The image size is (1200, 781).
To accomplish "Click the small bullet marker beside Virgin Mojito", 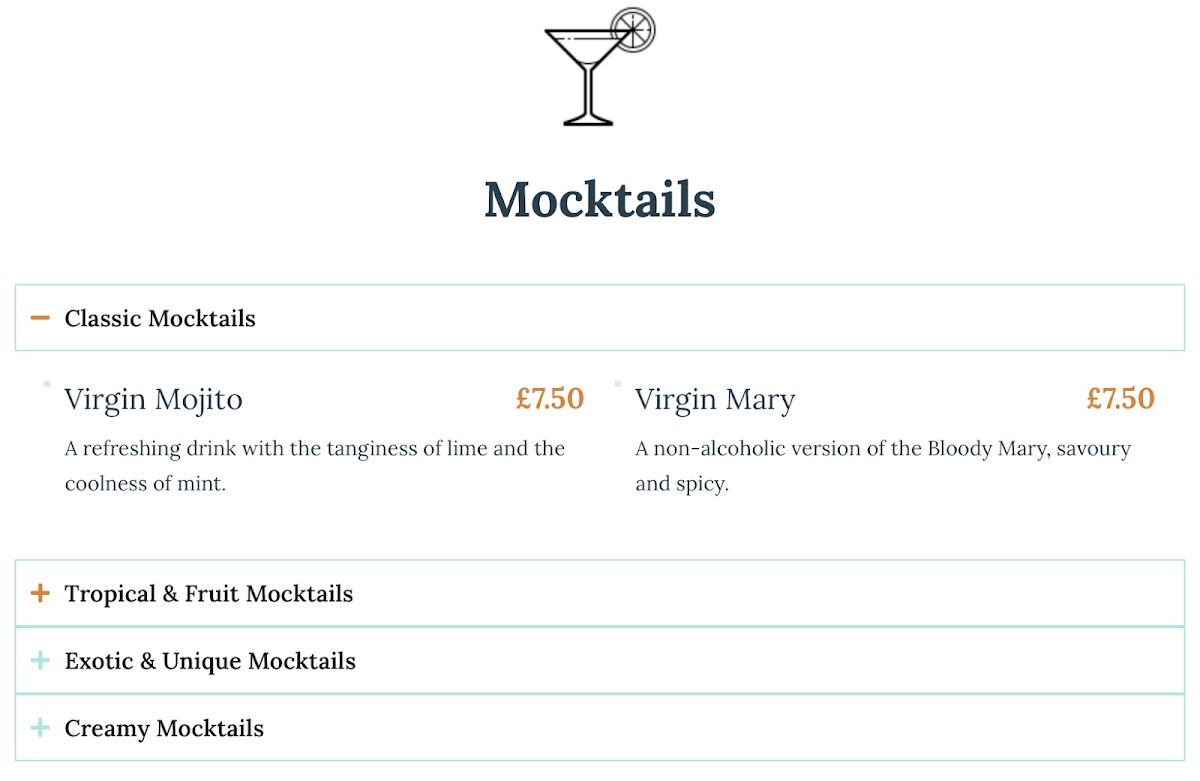I will [x=47, y=383].
